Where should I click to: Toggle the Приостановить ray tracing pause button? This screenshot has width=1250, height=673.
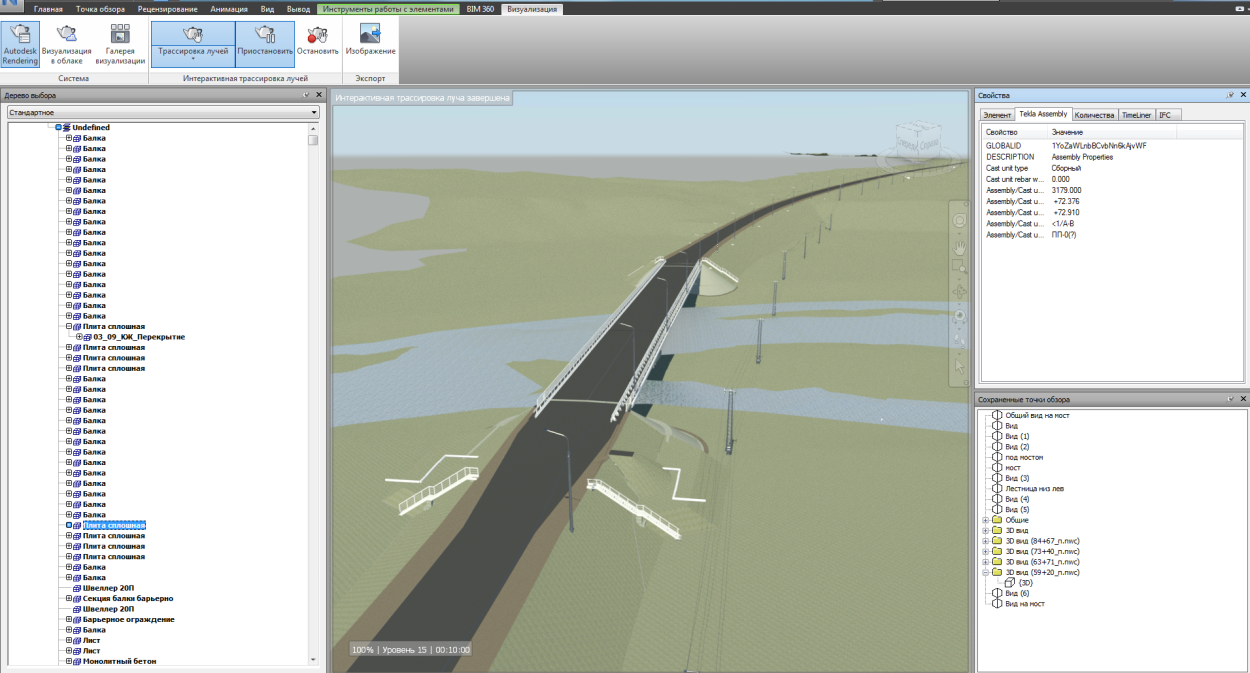(x=265, y=42)
